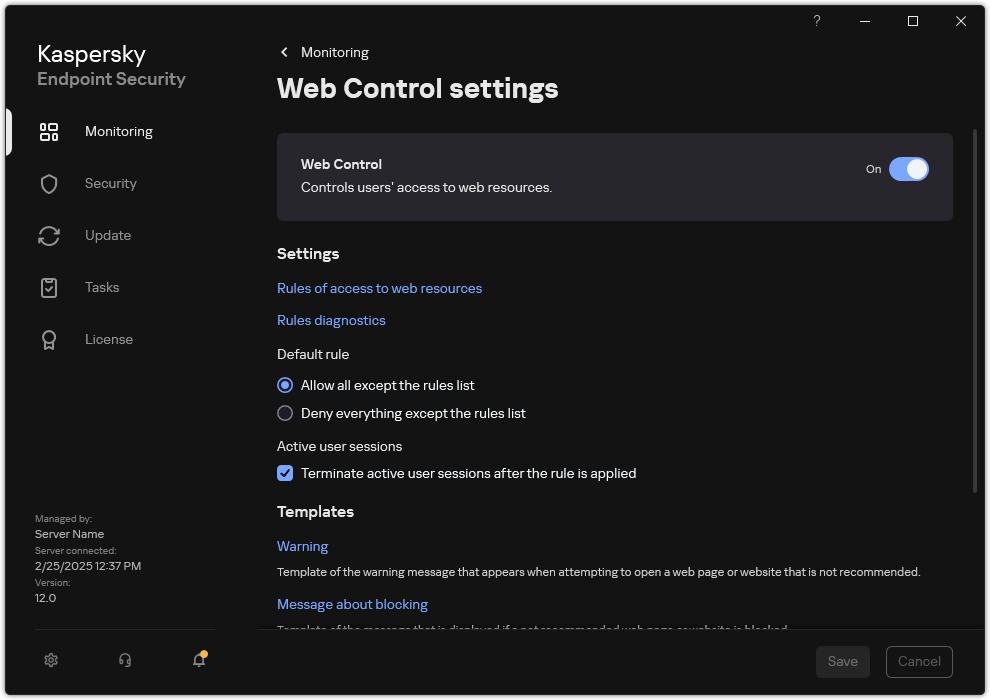Open notifications via the bell icon
Screen dimensions: 990x700
(x=197, y=660)
